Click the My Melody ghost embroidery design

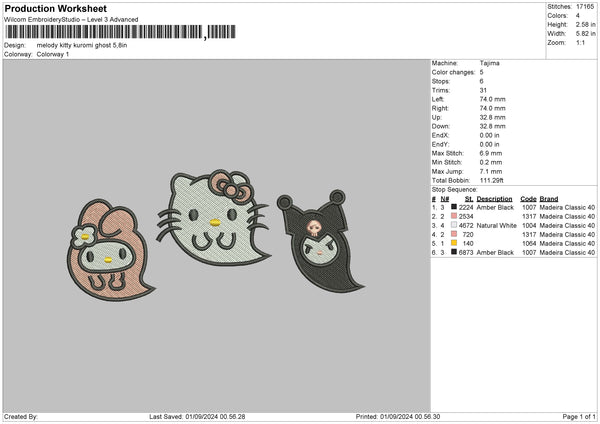click(110, 250)
